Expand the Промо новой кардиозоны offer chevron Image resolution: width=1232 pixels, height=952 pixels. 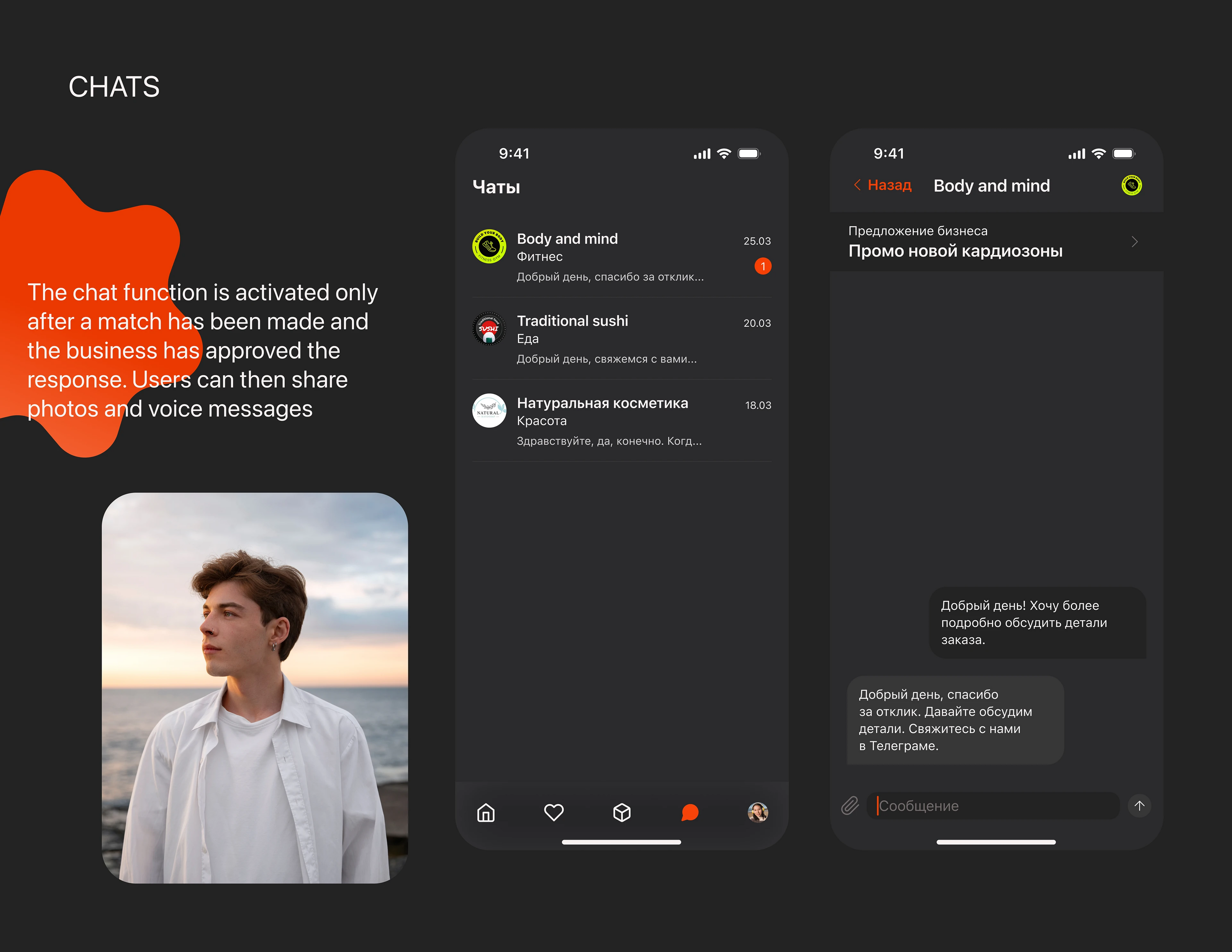(x=1135, y=242)
